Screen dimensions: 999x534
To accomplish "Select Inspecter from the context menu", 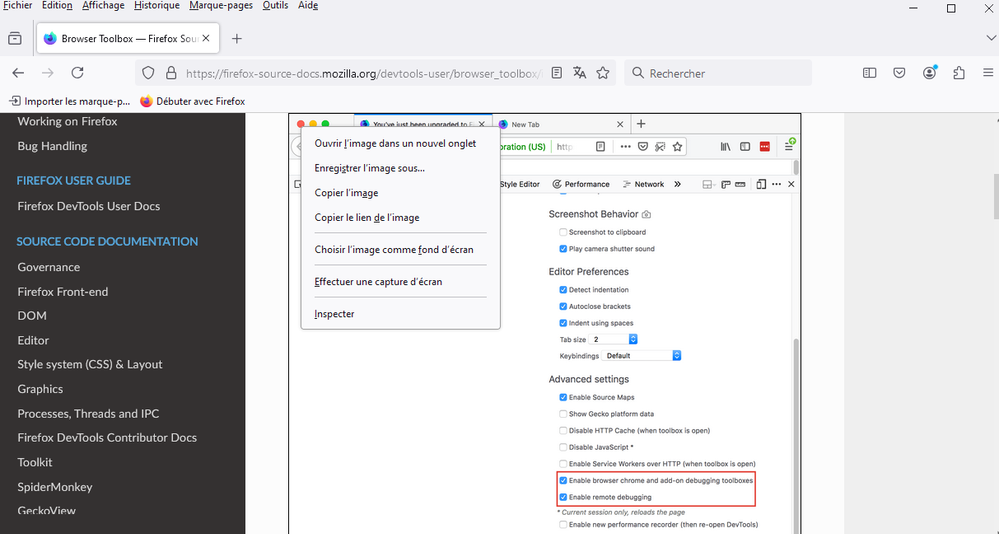I will click(x=400, y=314).
